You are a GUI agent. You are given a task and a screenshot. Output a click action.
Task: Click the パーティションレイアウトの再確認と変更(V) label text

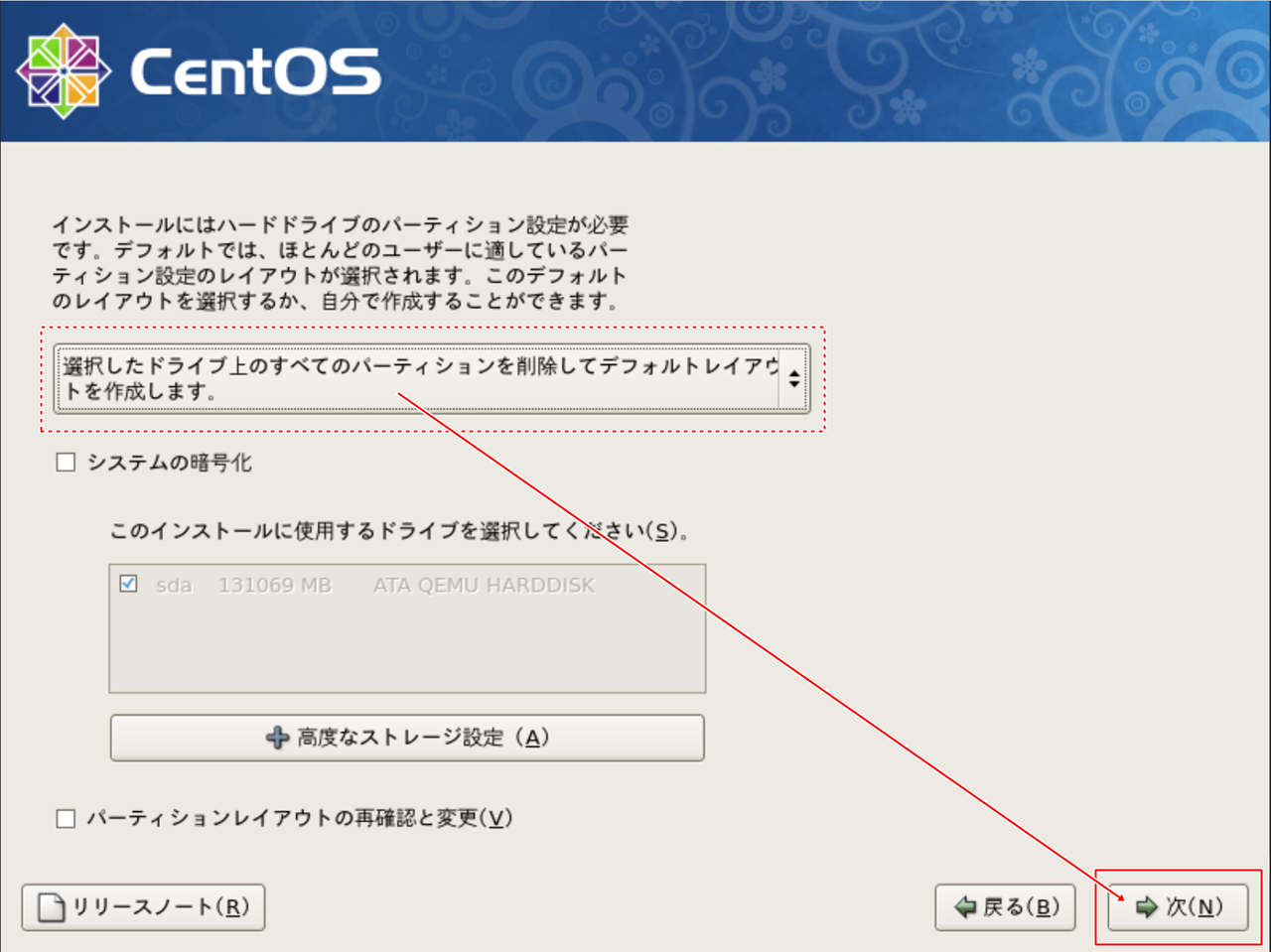pyautogui.click(x=299, y=818)
